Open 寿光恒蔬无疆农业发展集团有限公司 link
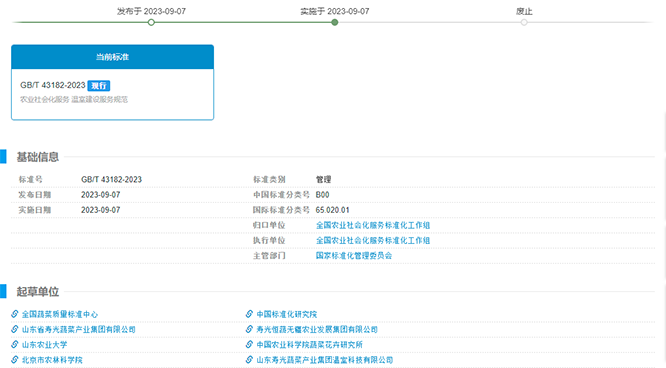 pyautogui.click(x=317, y=329)
